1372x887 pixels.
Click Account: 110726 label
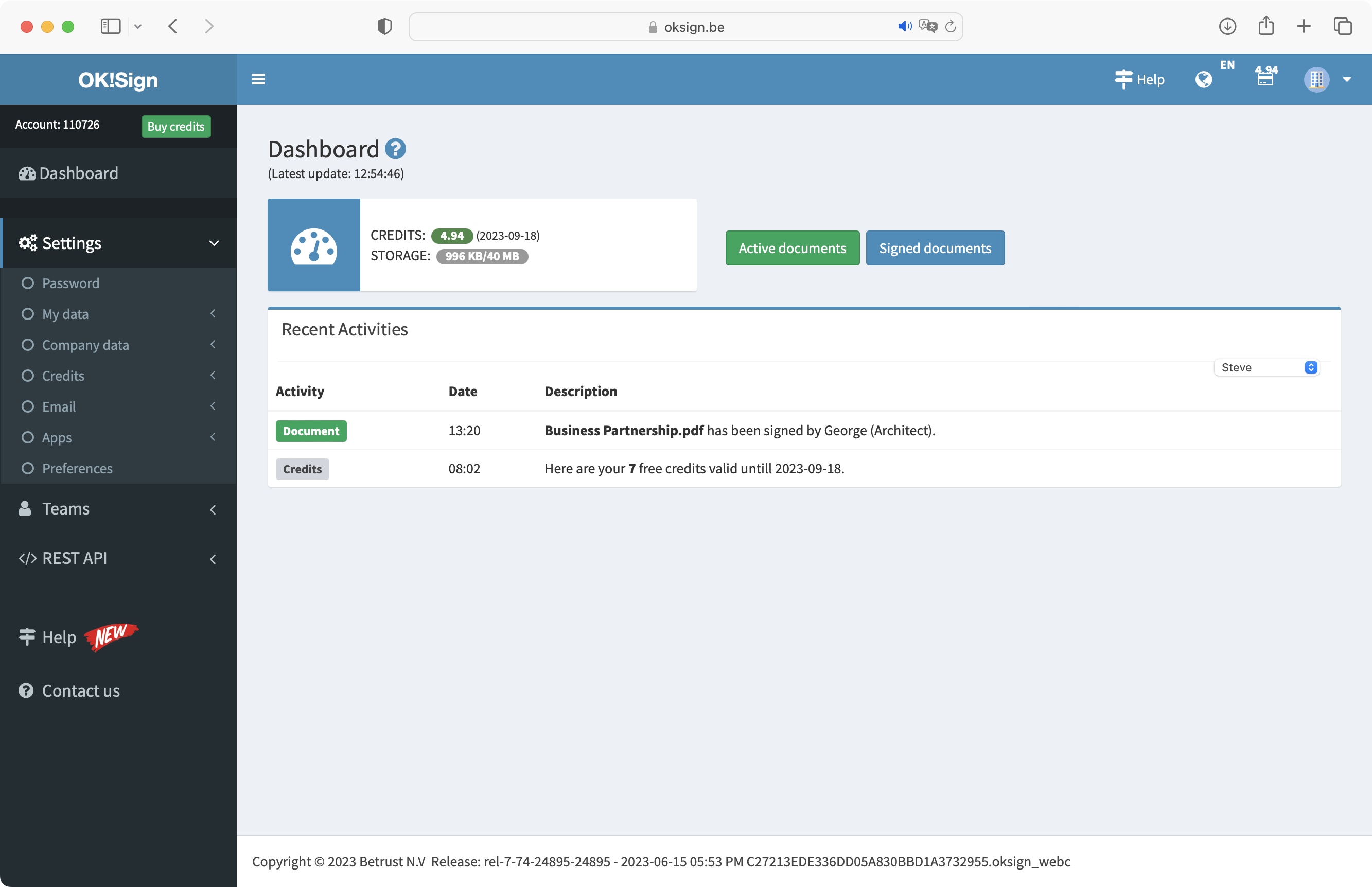point(57,125)
